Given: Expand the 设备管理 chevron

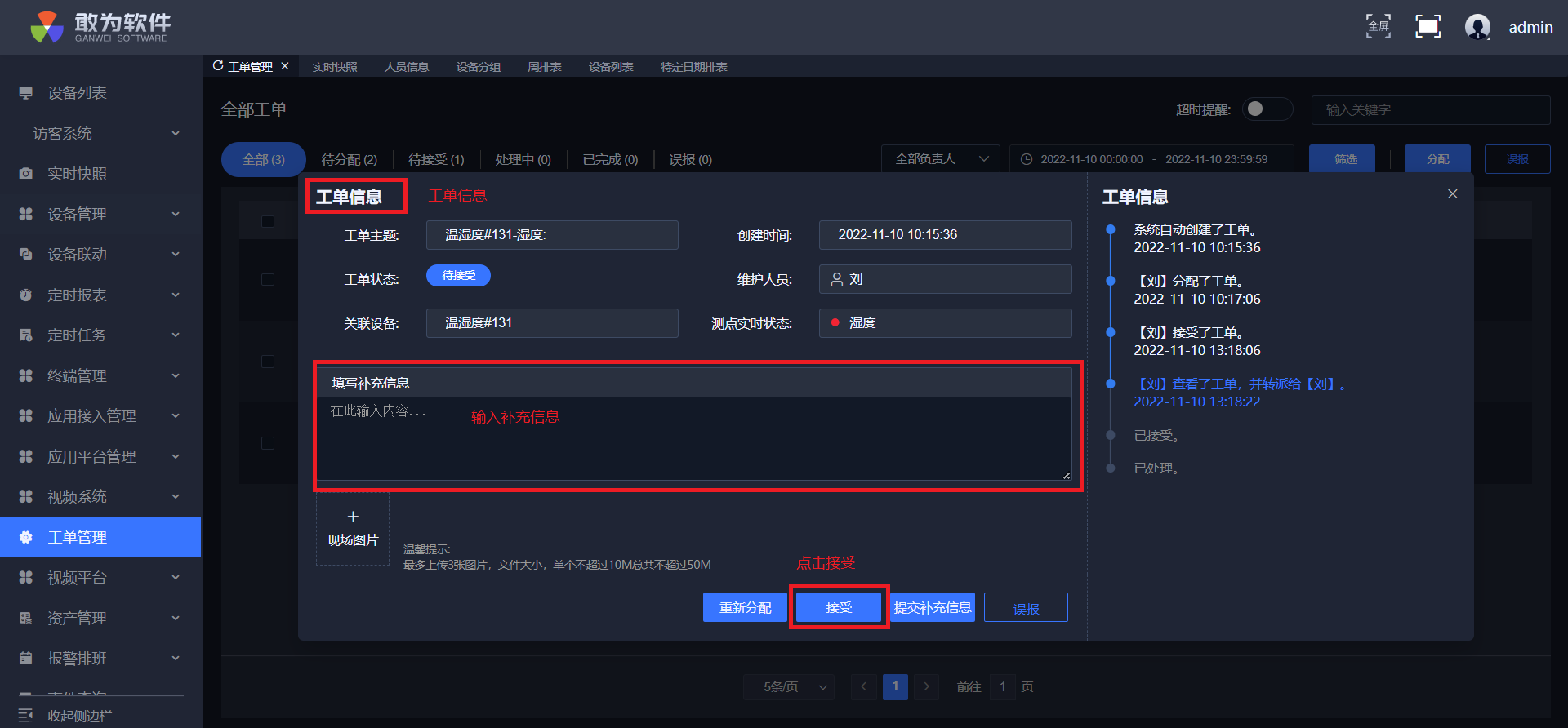Looking at the screenshot, I should point(176,214).
